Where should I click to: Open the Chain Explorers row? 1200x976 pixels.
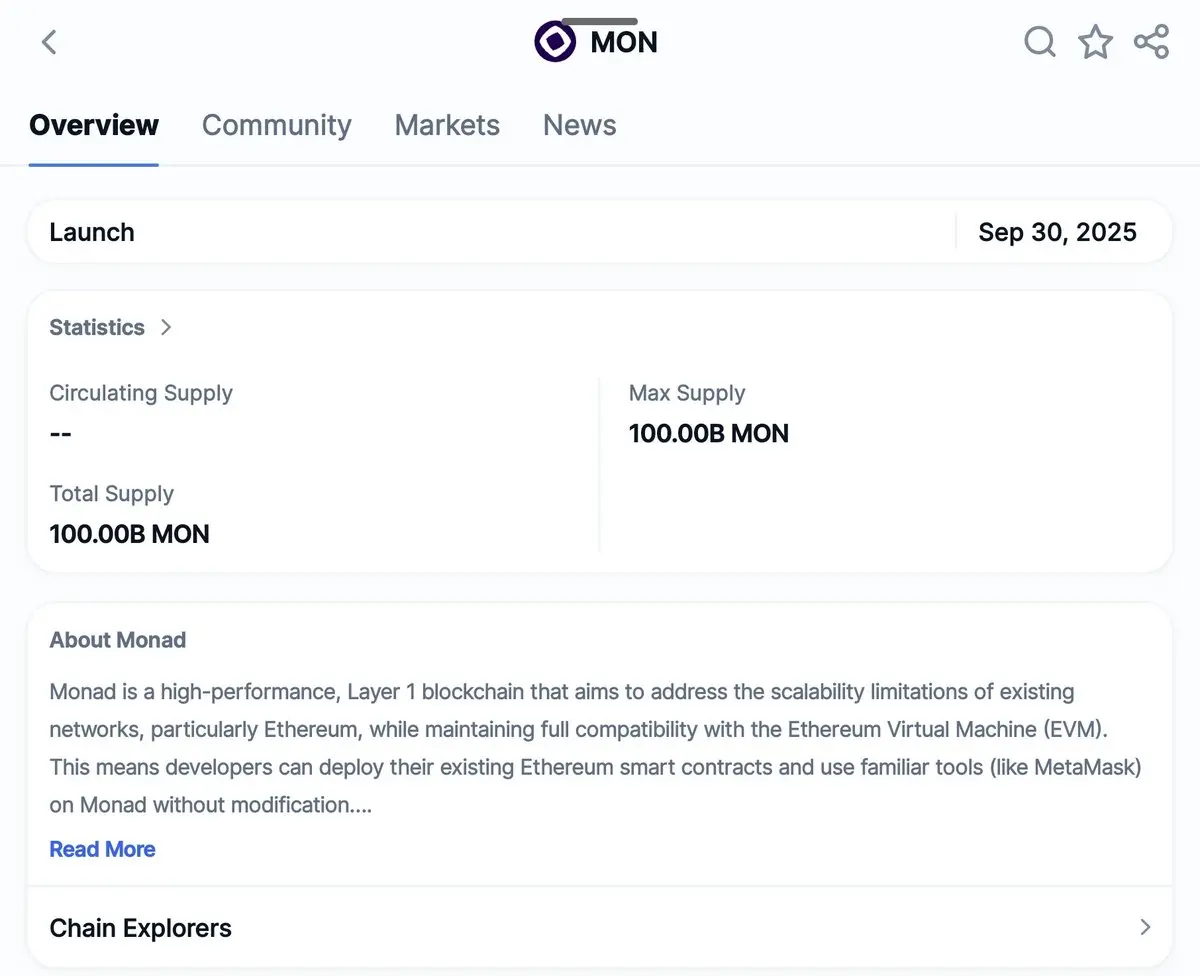[x=600, y=927]
